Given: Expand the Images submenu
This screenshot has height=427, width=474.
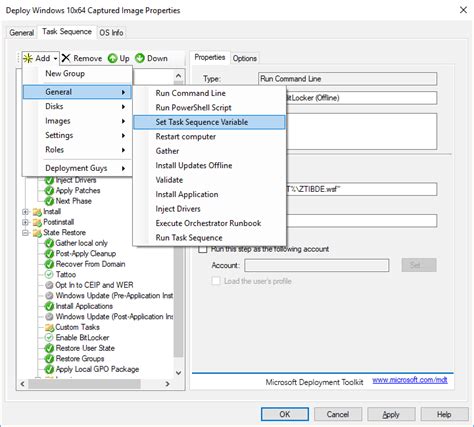Looking at the screenshot, I should click(77, 121).
